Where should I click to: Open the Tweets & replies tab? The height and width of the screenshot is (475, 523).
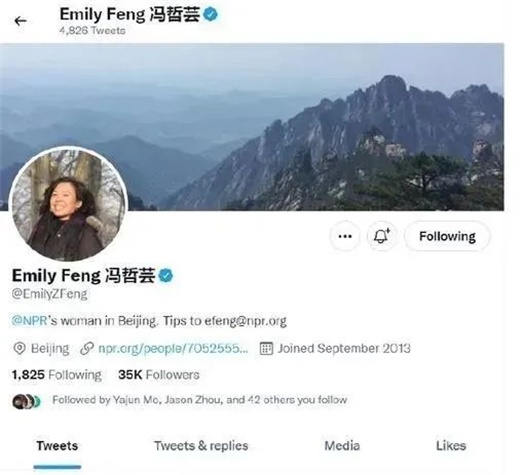pos(201,446)
